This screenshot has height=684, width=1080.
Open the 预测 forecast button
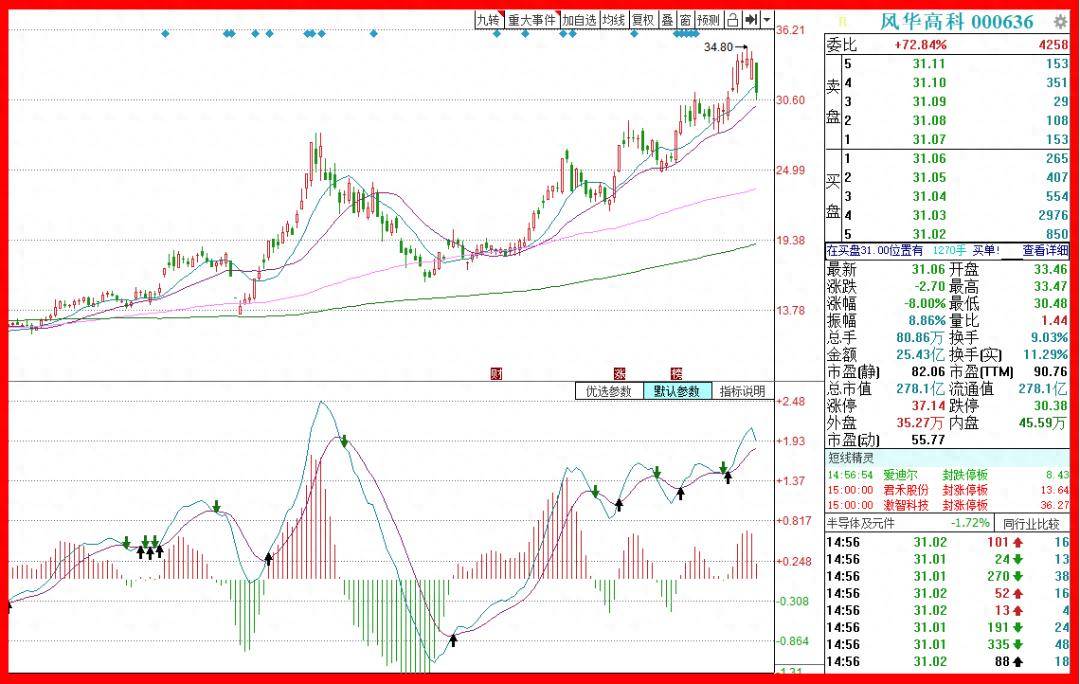click(708, 20)
